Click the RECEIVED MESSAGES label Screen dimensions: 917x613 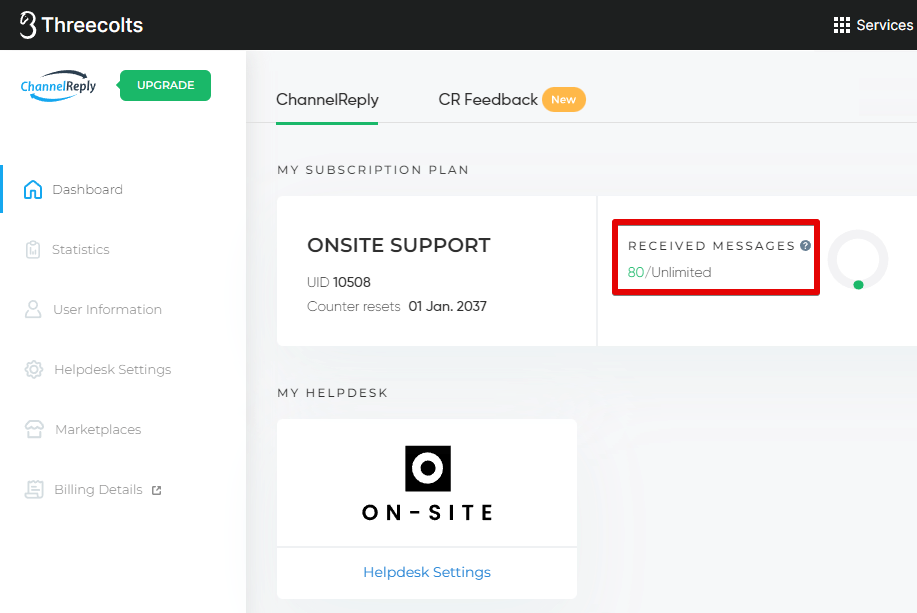pyautogui.click(x=712, y=246)
